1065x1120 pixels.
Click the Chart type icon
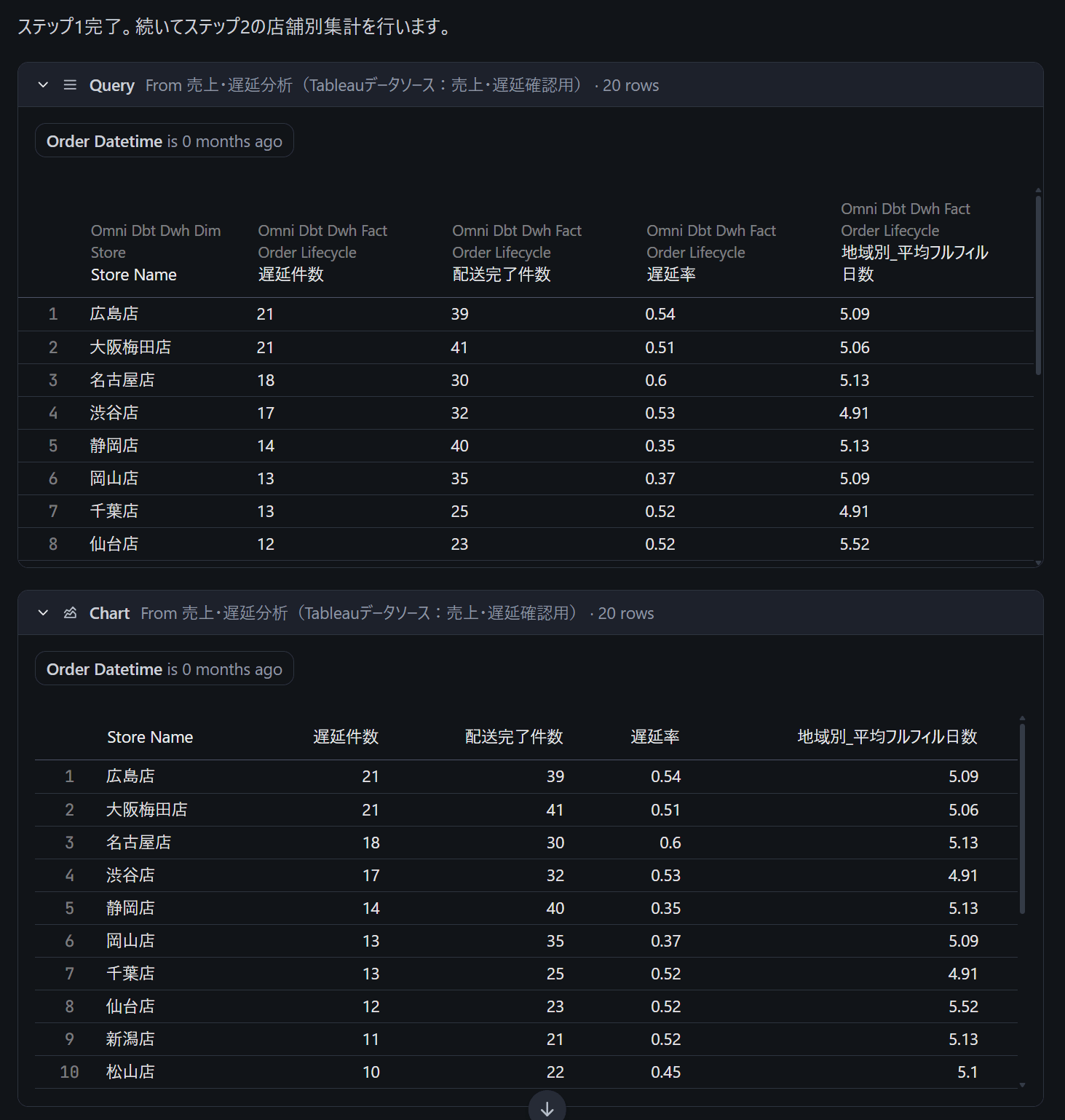(x=70, y=613)
